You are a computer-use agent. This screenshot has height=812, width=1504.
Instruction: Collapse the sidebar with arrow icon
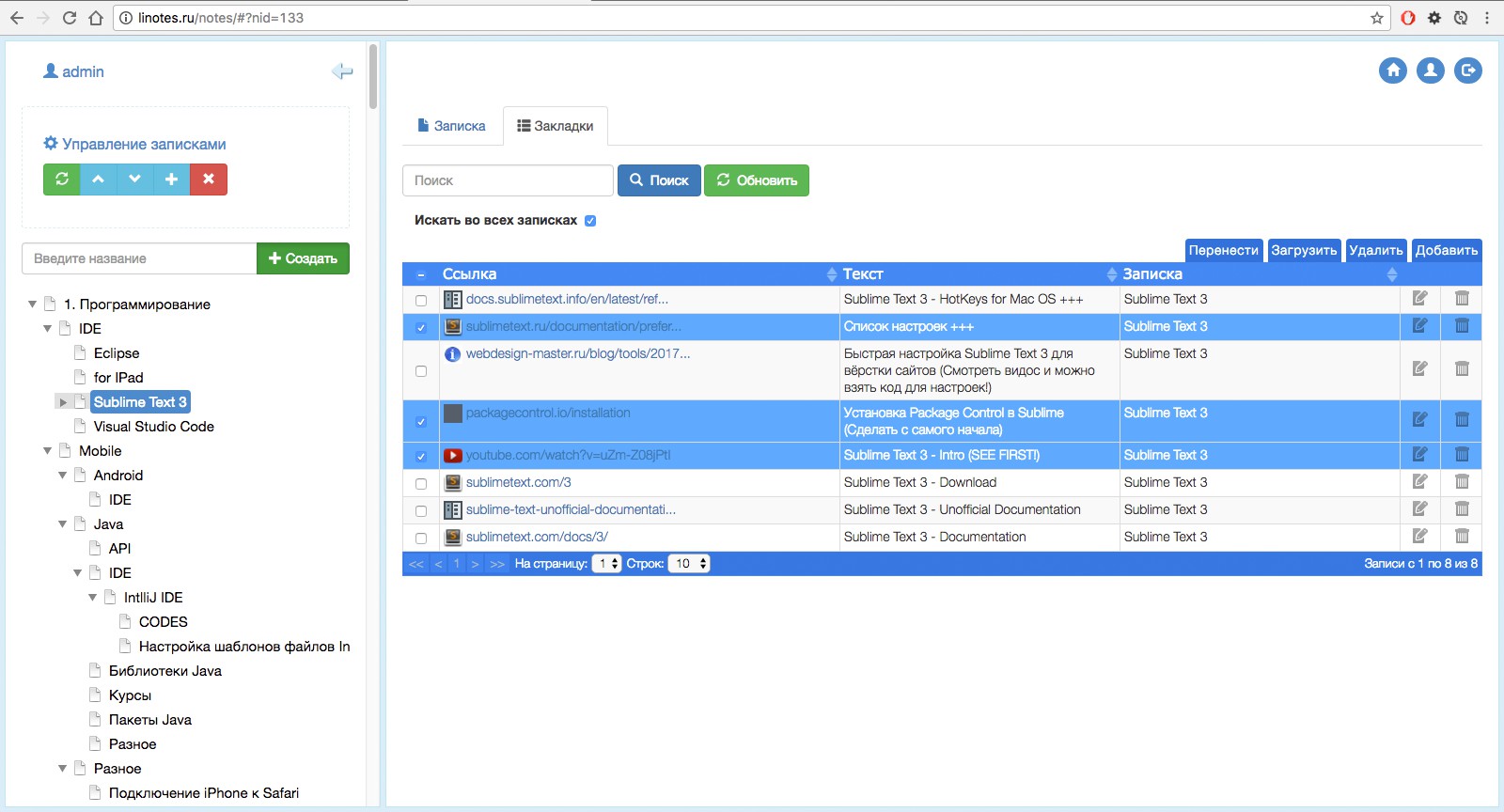point(342,71)
